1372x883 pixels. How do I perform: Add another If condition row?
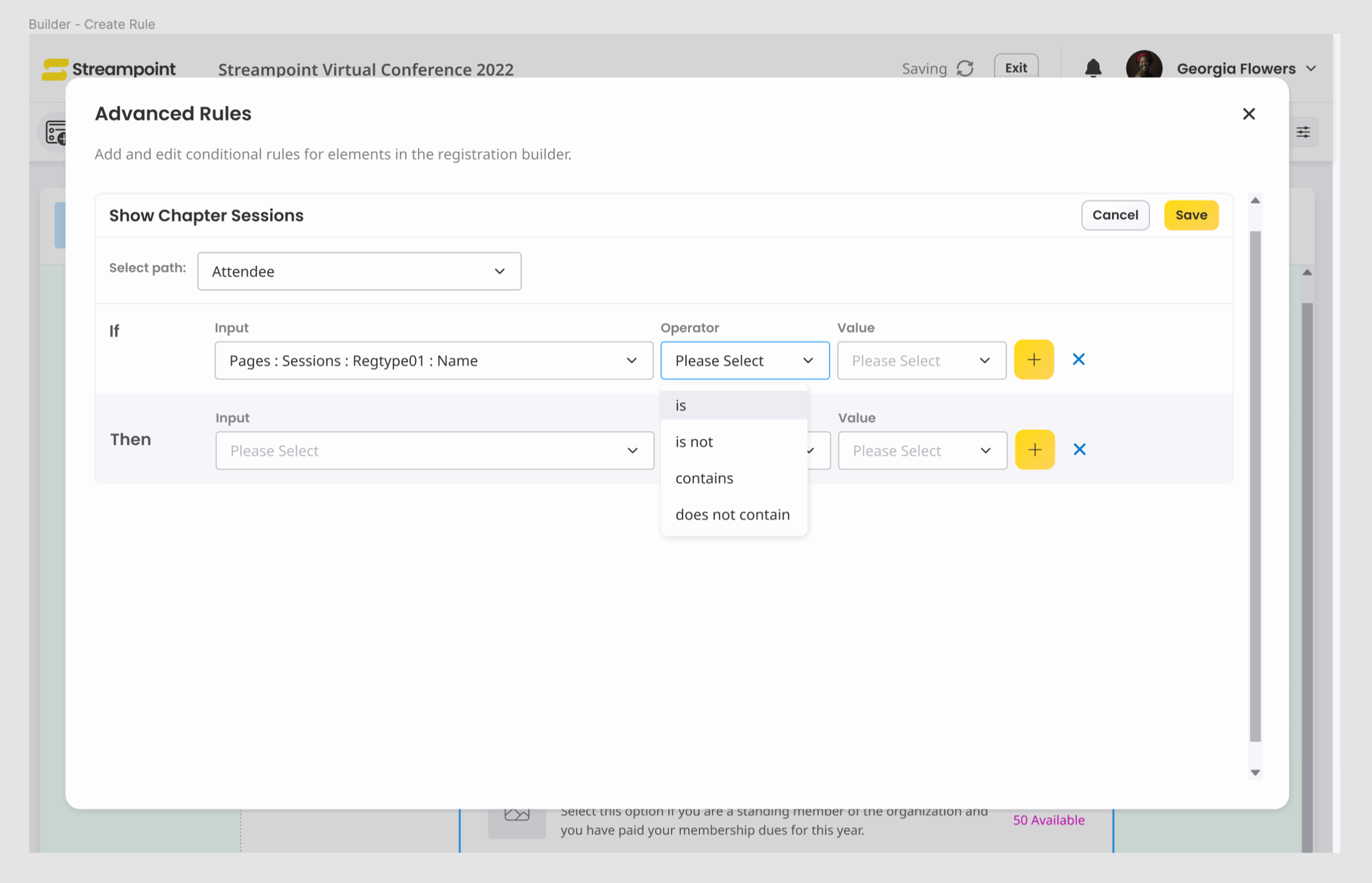1033,360
